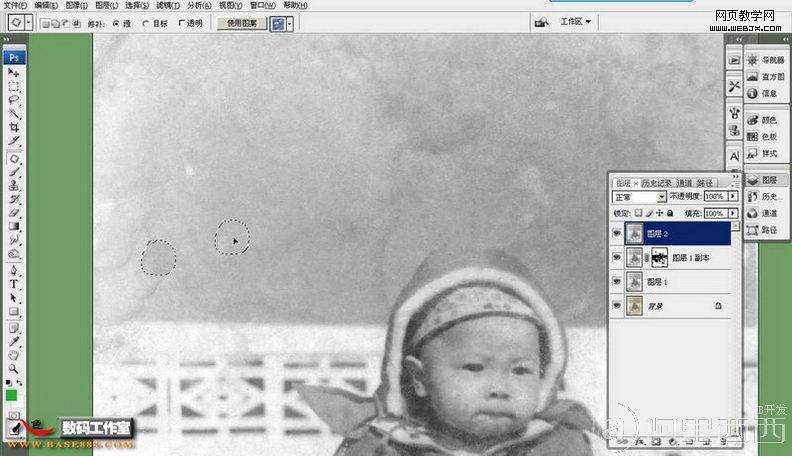
Task: Open the opacity slider arrow
Action: click(x=733, y=196)
